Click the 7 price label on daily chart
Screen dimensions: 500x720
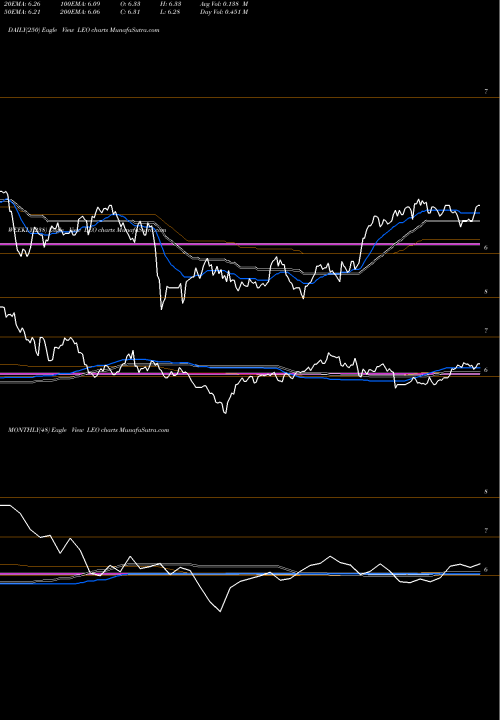tap(486, 92)
